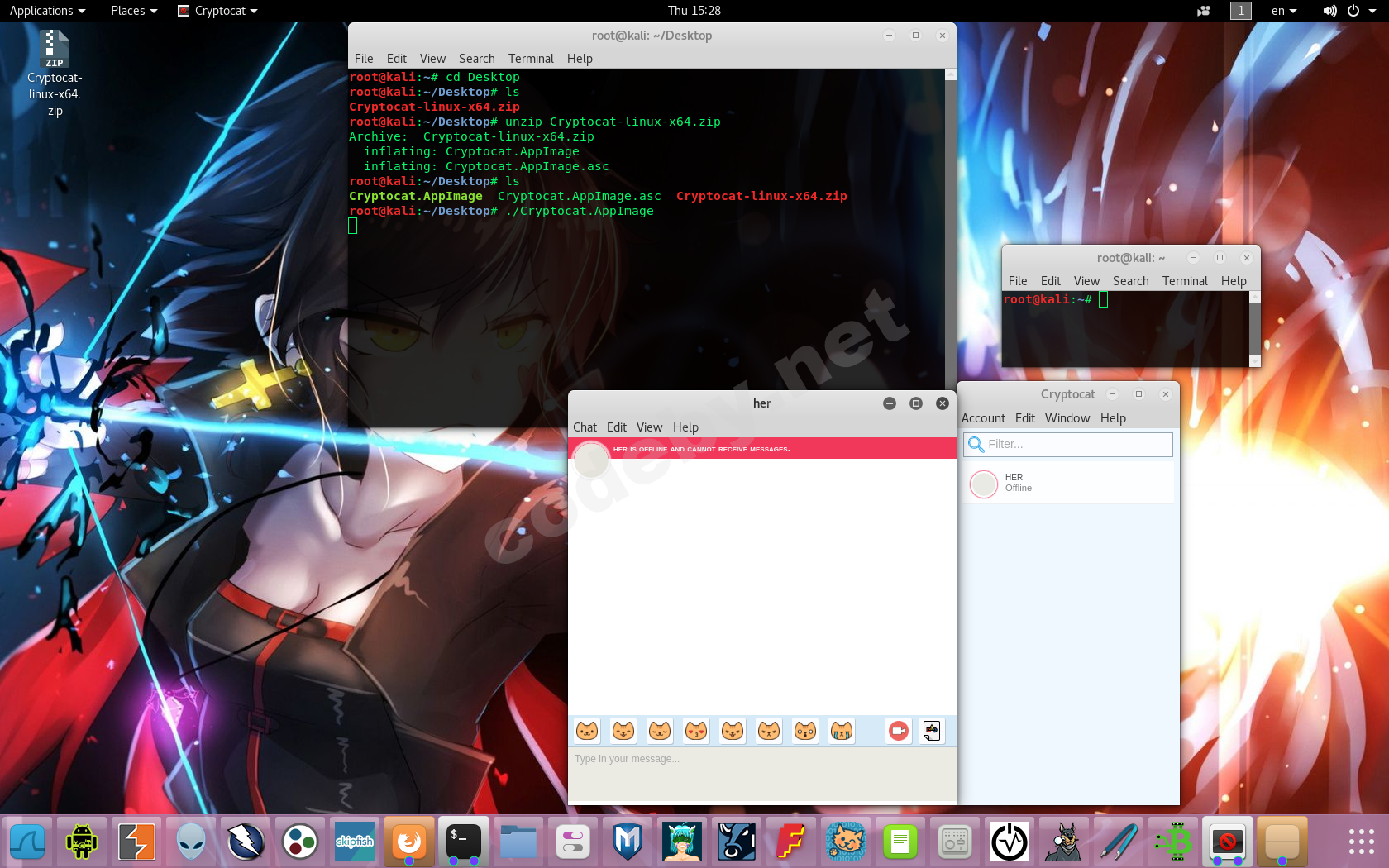
Task: Launch the green Android tool from the dock
Action: pos(82,842)
